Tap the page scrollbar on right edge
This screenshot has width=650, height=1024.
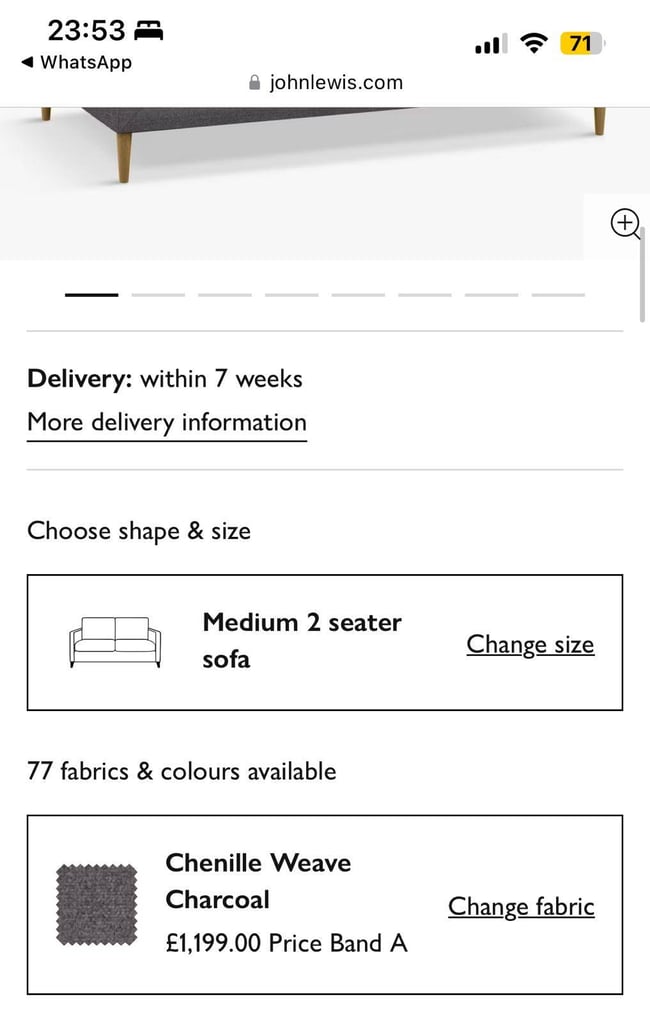(x=643, y=274)
